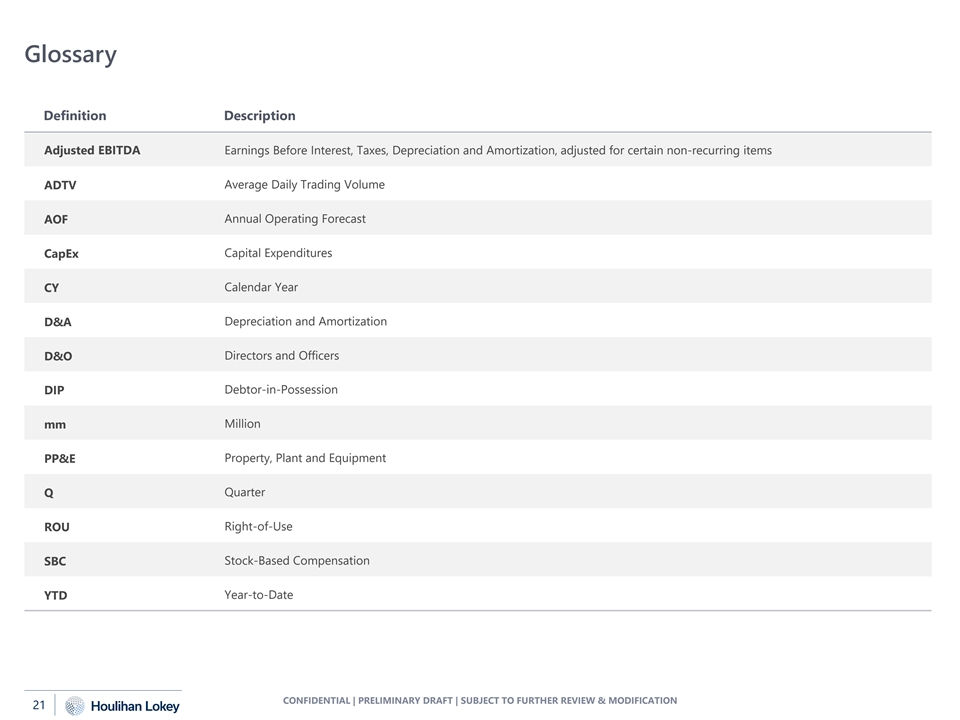Select the Debtor-in-Possession description text

(x=281, y=390)
